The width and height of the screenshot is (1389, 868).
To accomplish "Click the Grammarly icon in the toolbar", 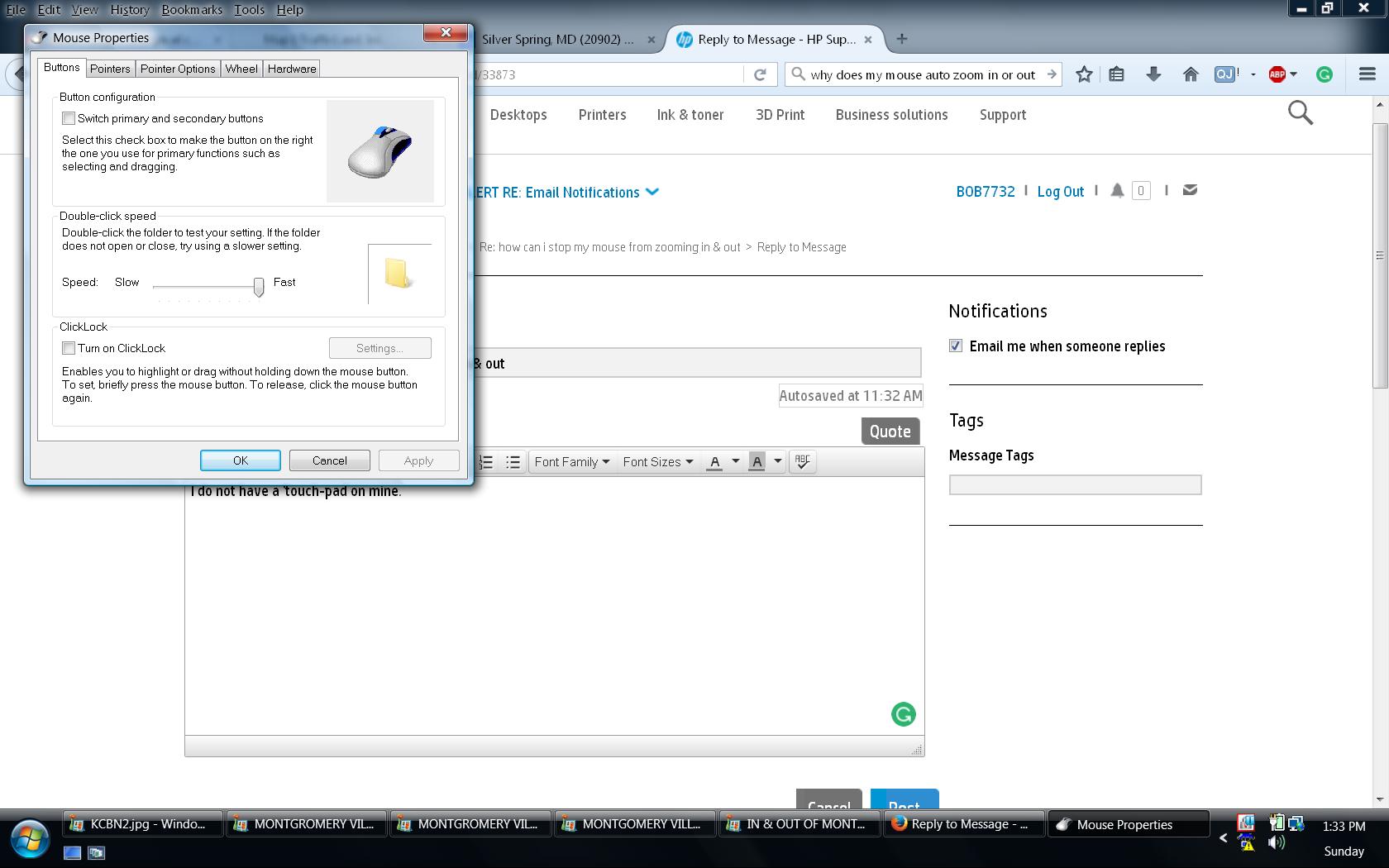I will tap(1325, 74).
